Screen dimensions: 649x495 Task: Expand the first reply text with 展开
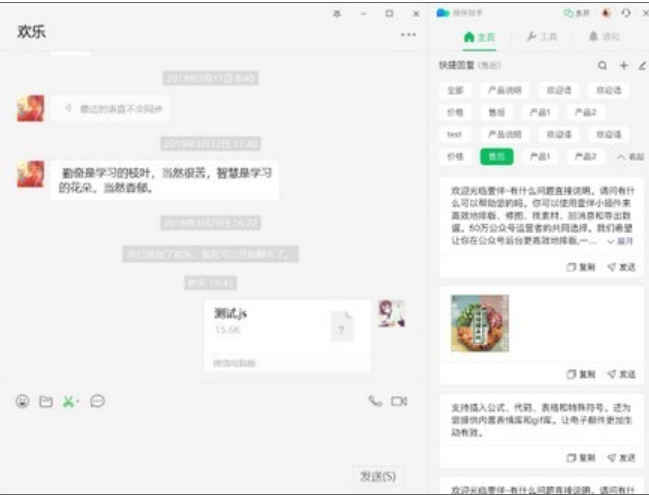tap(620, 242)
